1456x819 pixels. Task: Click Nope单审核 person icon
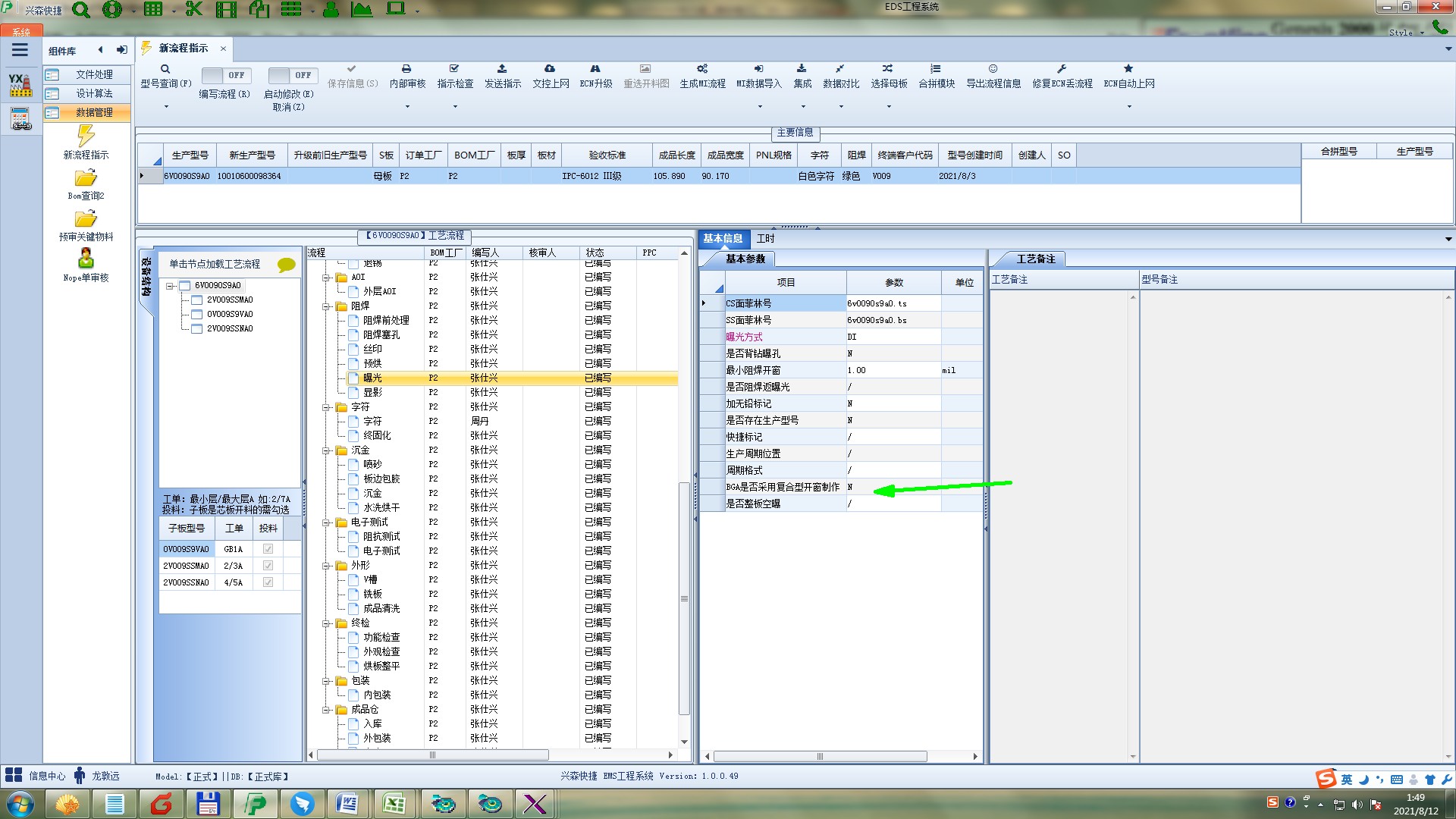pyautogui.click(x=86, y=259)
